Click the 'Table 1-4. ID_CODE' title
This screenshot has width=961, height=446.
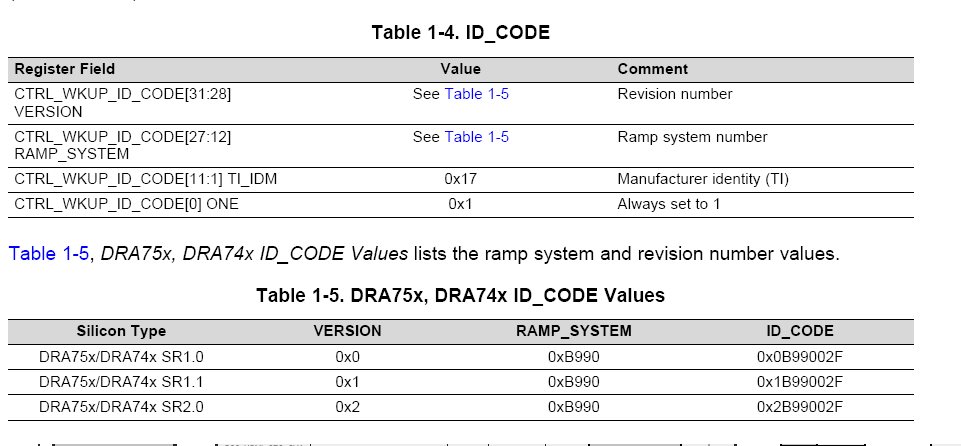[461, 32]
